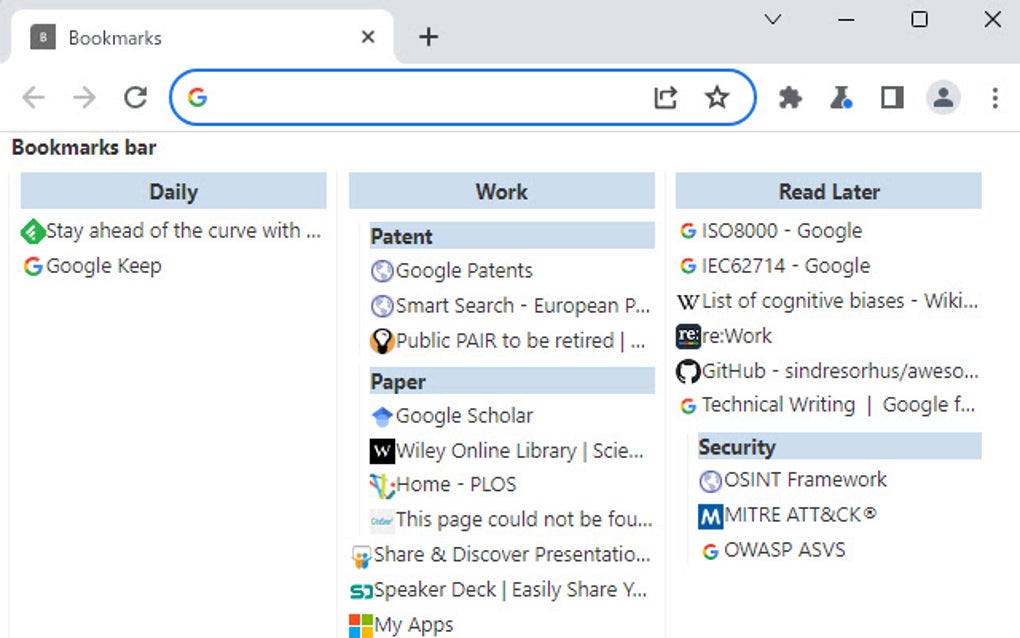
Task: Click the bookmark star icon
Action: (x=717, y=97)
